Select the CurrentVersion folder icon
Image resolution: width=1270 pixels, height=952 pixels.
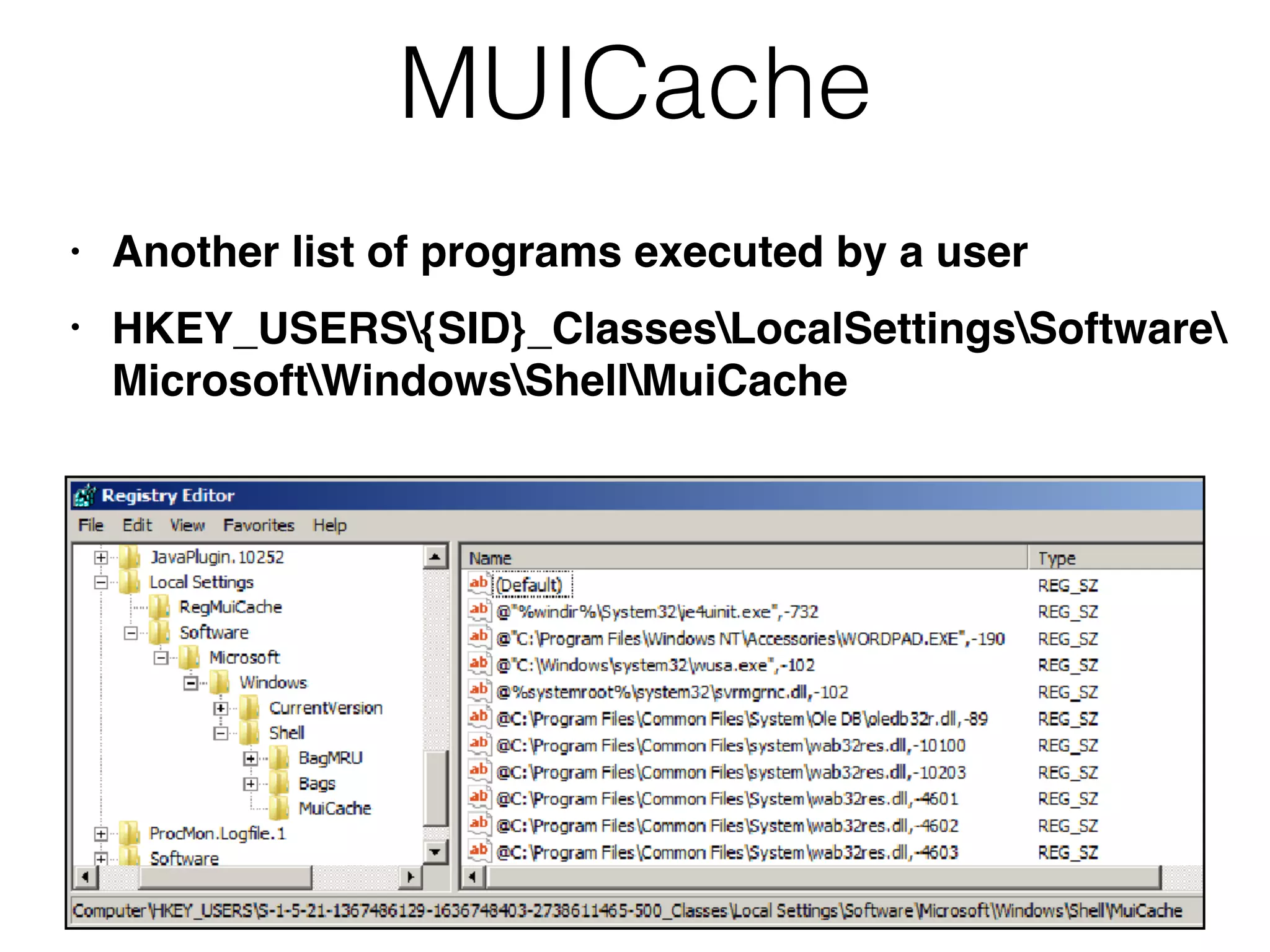249,708
